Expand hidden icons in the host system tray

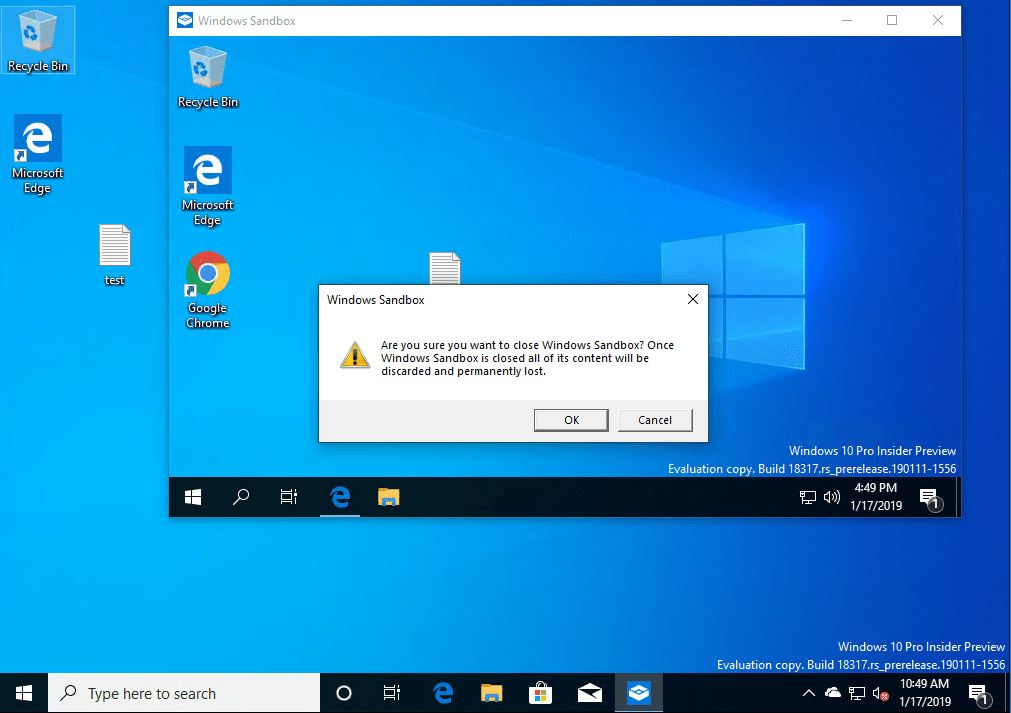tap(808, 692)
